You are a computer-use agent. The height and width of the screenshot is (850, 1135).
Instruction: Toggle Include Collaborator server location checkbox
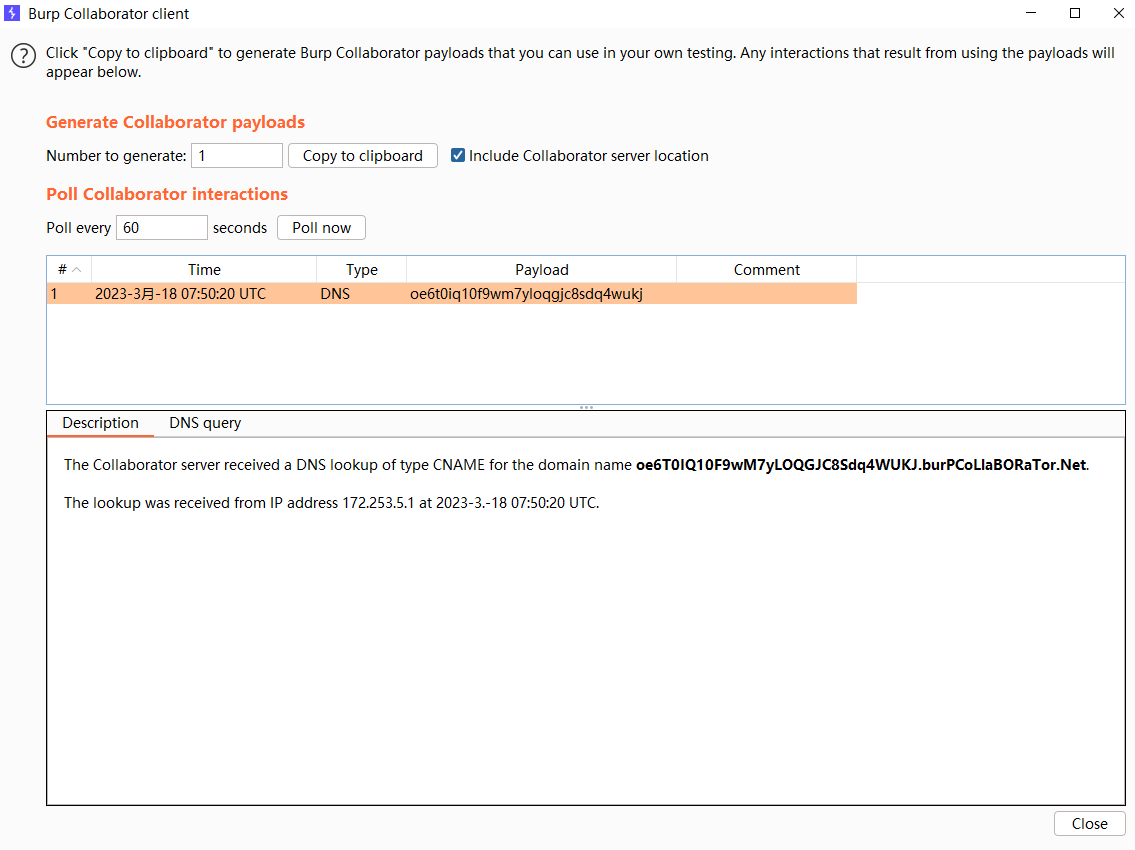457,155
